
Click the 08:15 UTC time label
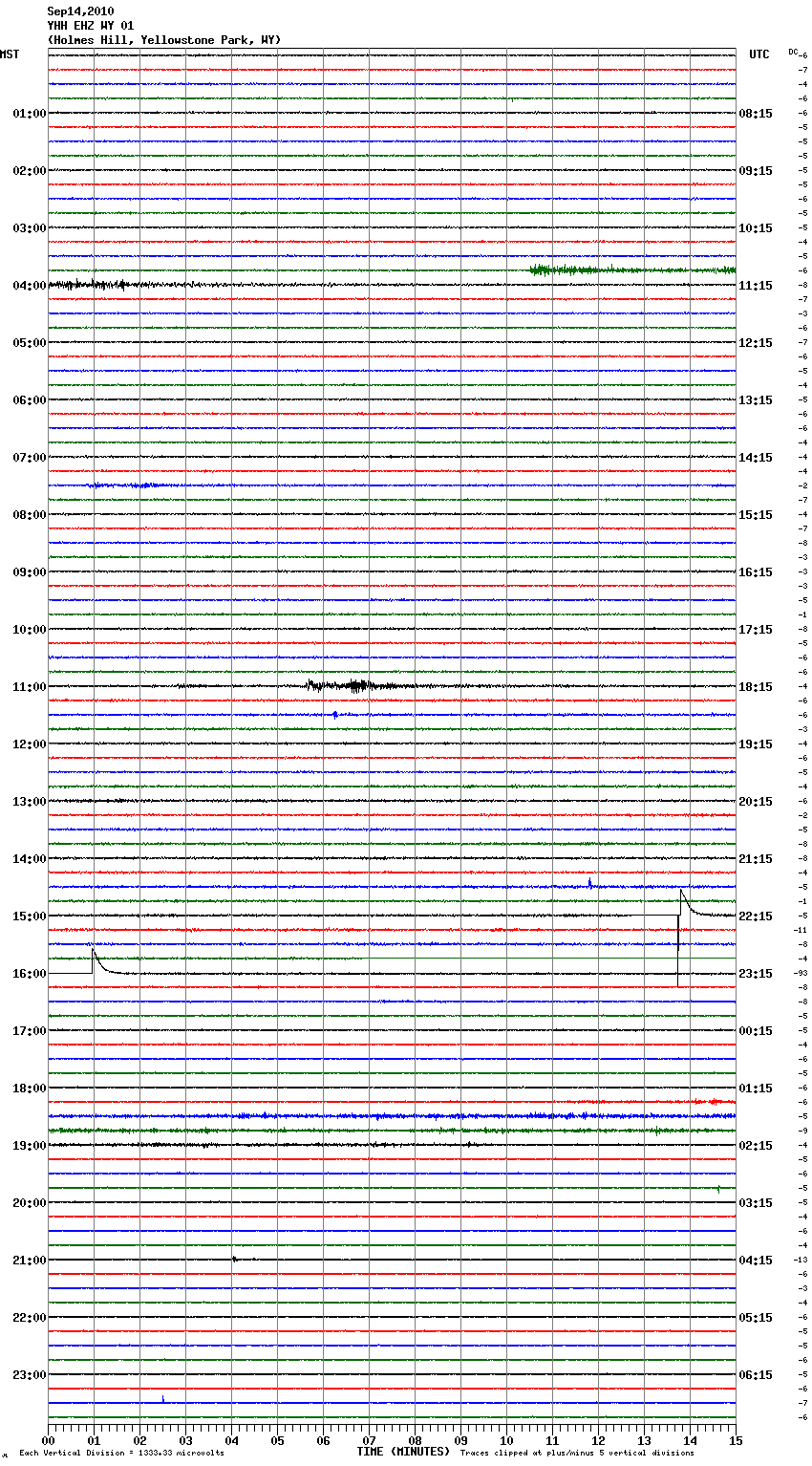pyautogui.click(x=756, y=114)
